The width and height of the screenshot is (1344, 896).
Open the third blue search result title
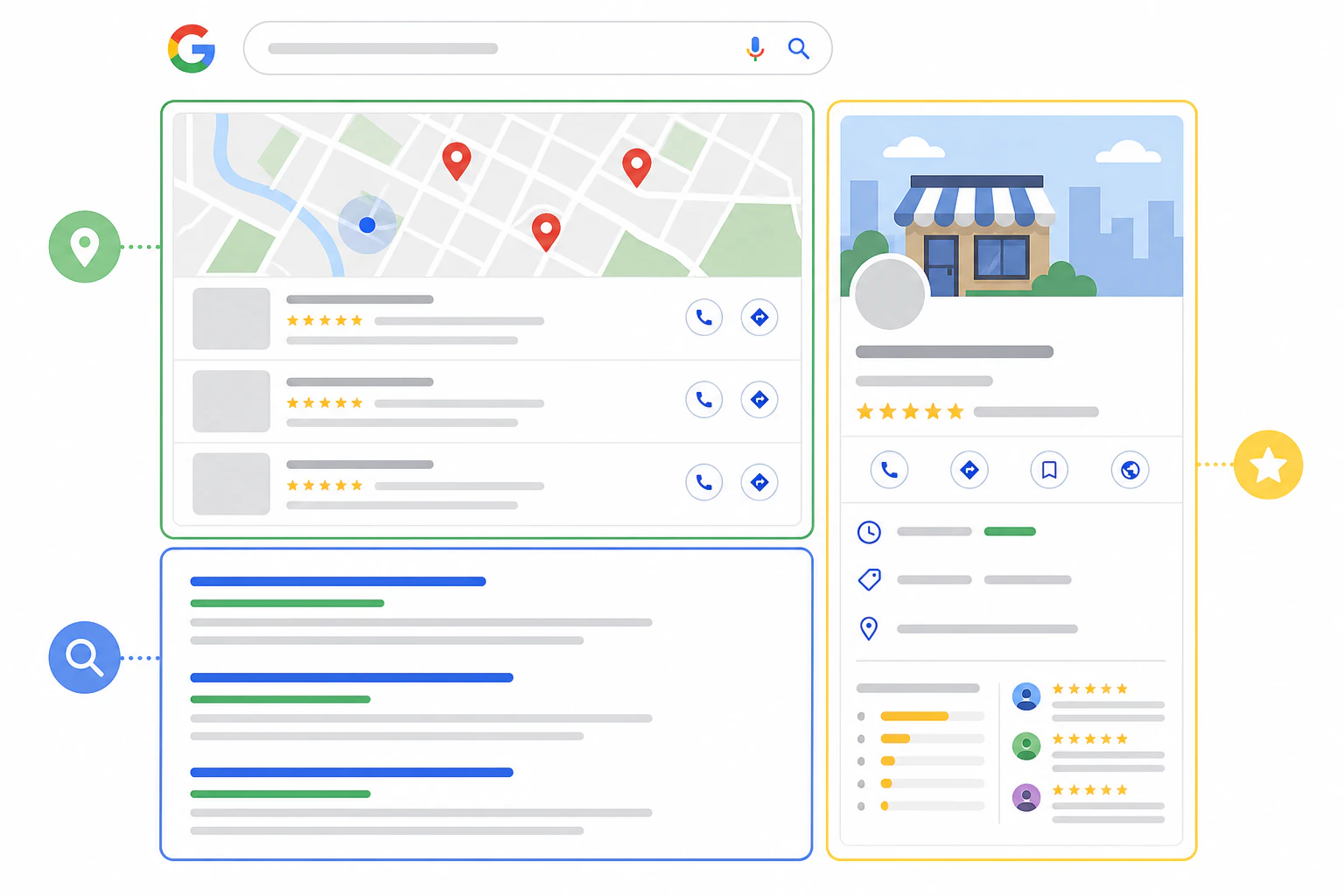352,772
